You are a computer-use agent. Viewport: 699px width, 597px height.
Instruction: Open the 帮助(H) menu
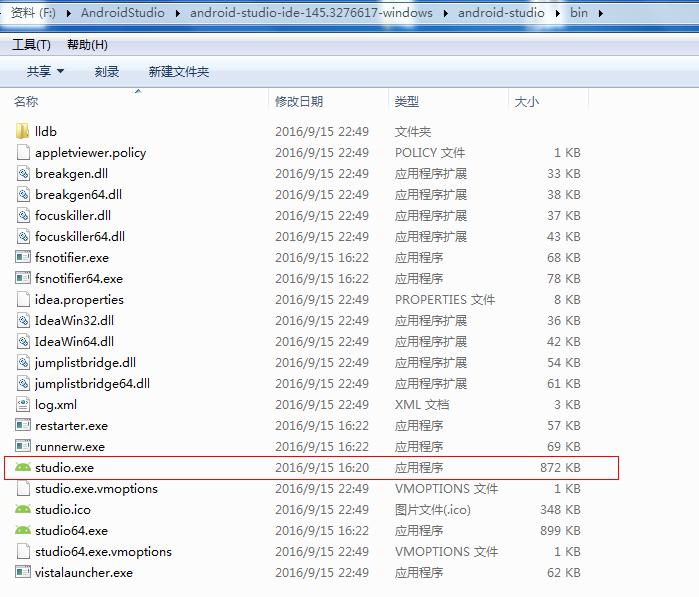tap(87, 45)
